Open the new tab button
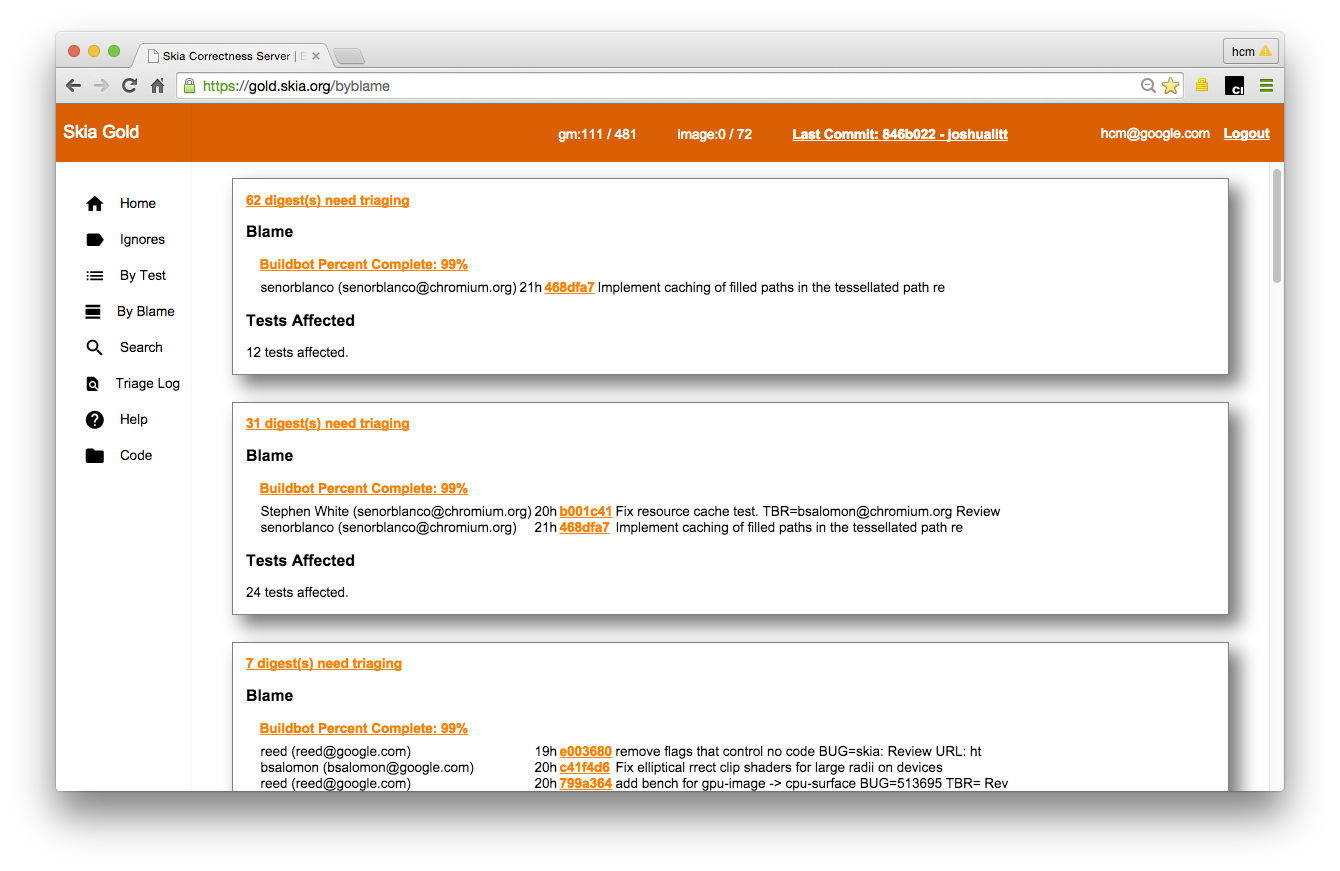This screenshot has width=1340, height=871. 349,56
